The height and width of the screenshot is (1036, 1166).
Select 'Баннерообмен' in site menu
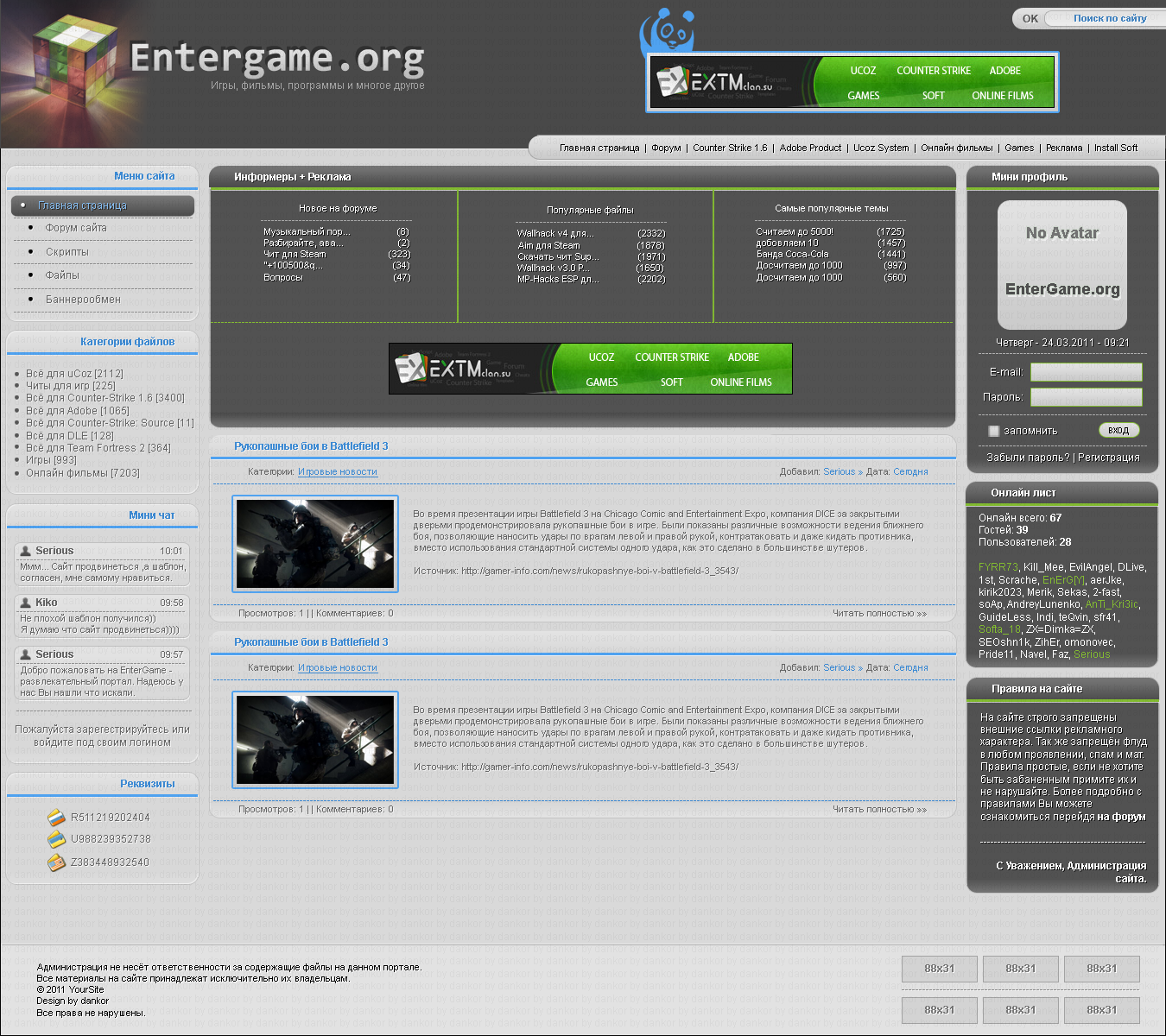(83, 300)
